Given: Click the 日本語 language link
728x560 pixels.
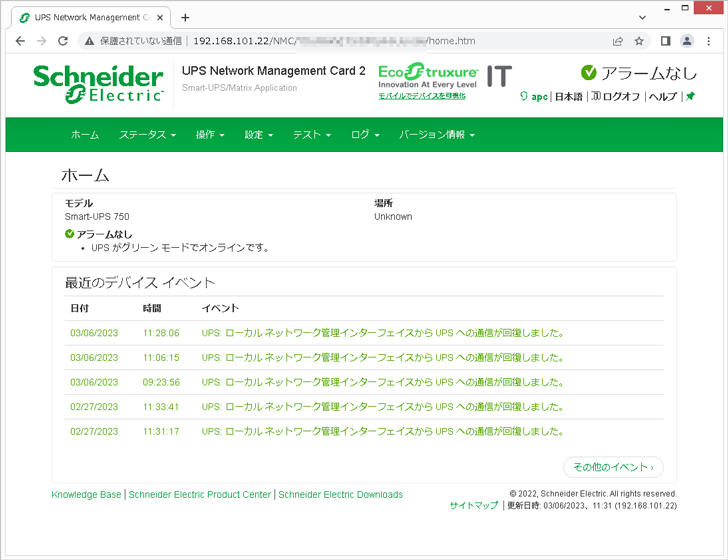Looking at the screenshot, I should tap(569, 97).
